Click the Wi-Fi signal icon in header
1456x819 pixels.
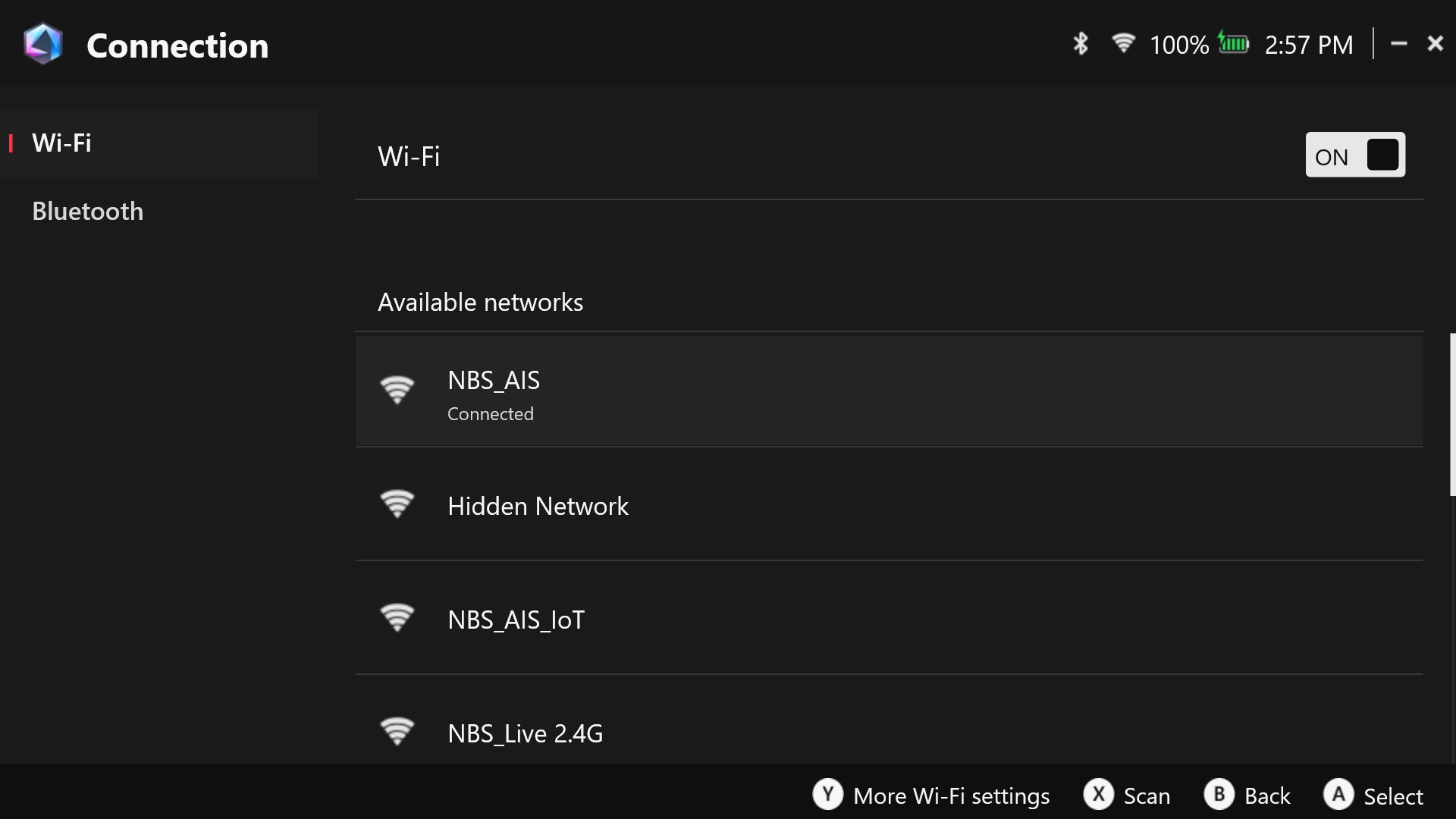1122,43
